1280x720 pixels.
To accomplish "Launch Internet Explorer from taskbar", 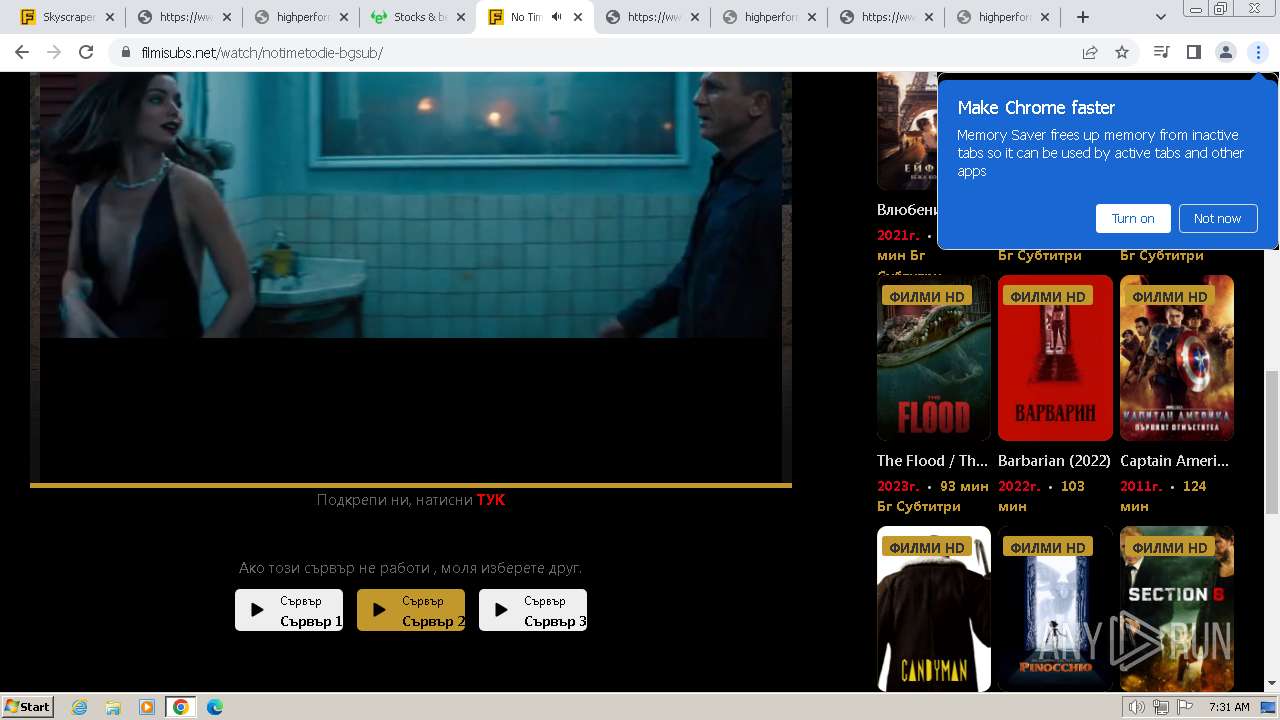I will pyautogui.click(x=79, y=707).
